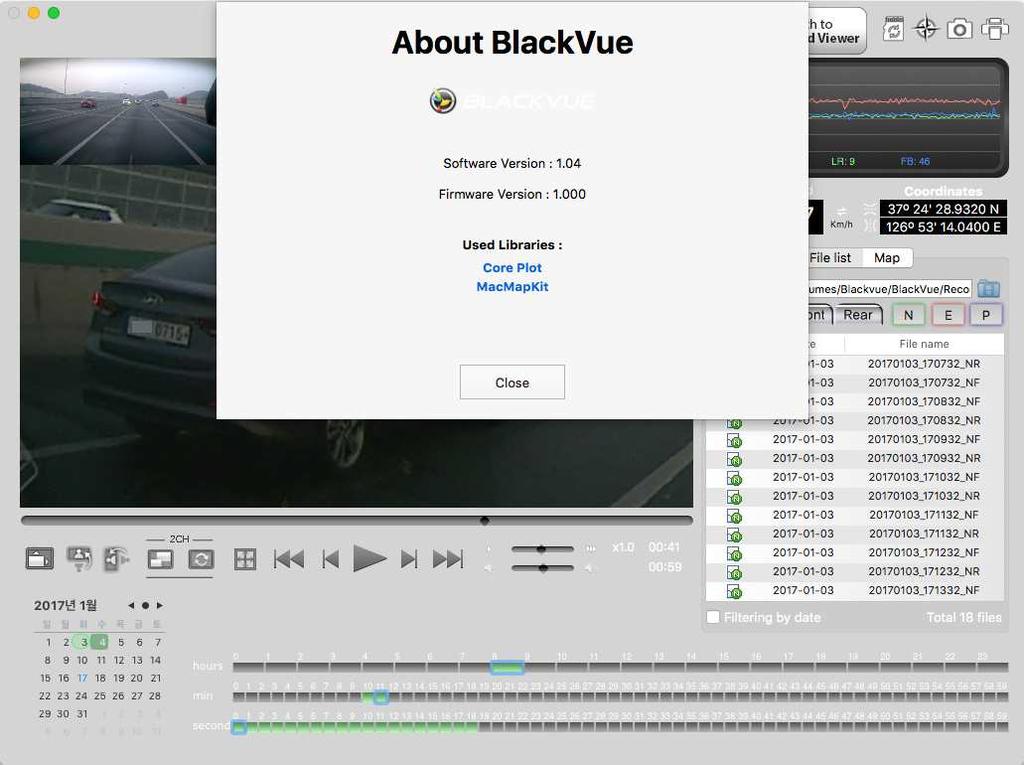Select file 20170103_170832_NR
The height and width of the screenshot is (765, 1024).
924,420
